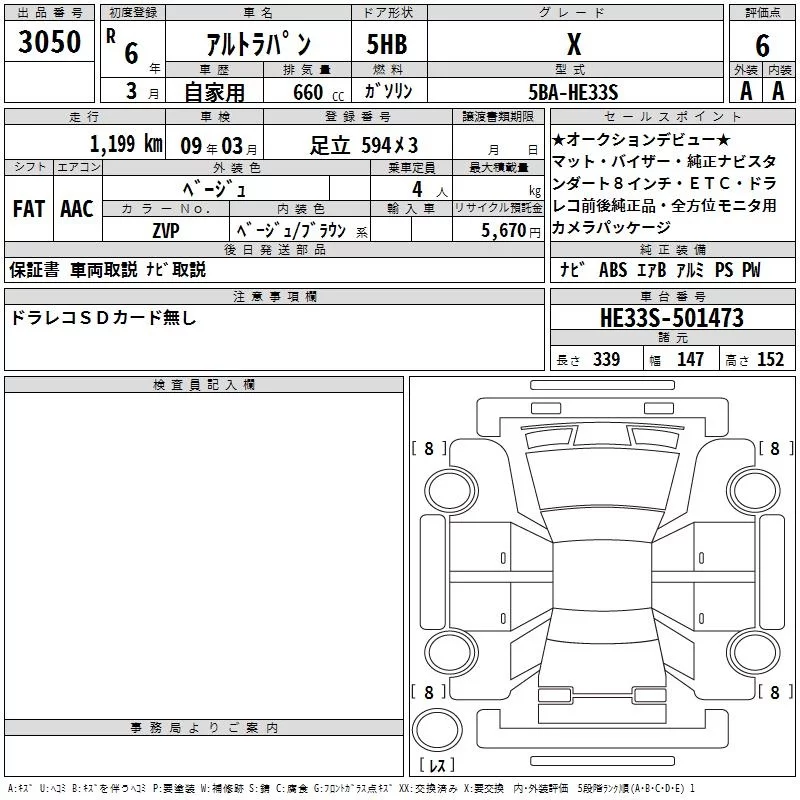
Task: Select the model code 5BA-HE33S
Action: pos(573,92)
